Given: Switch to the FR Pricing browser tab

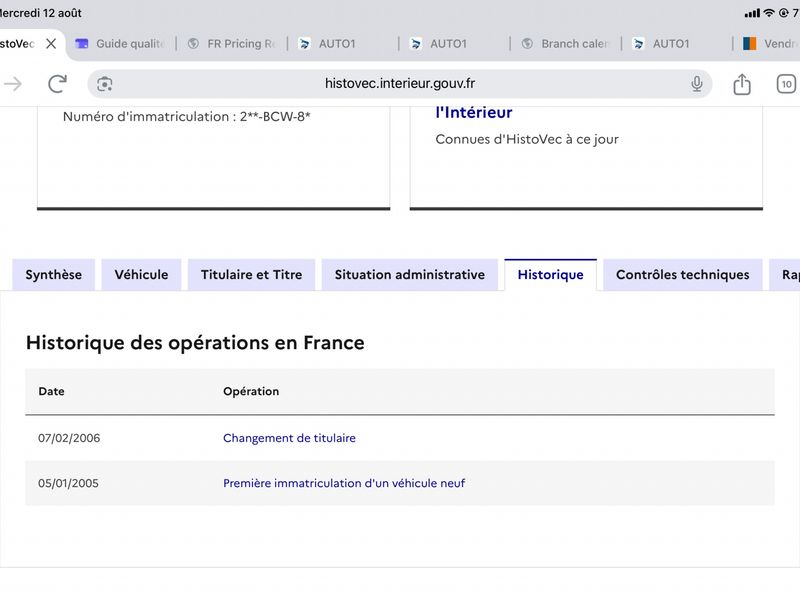Looking at the screenshot, I should (232, 44).
